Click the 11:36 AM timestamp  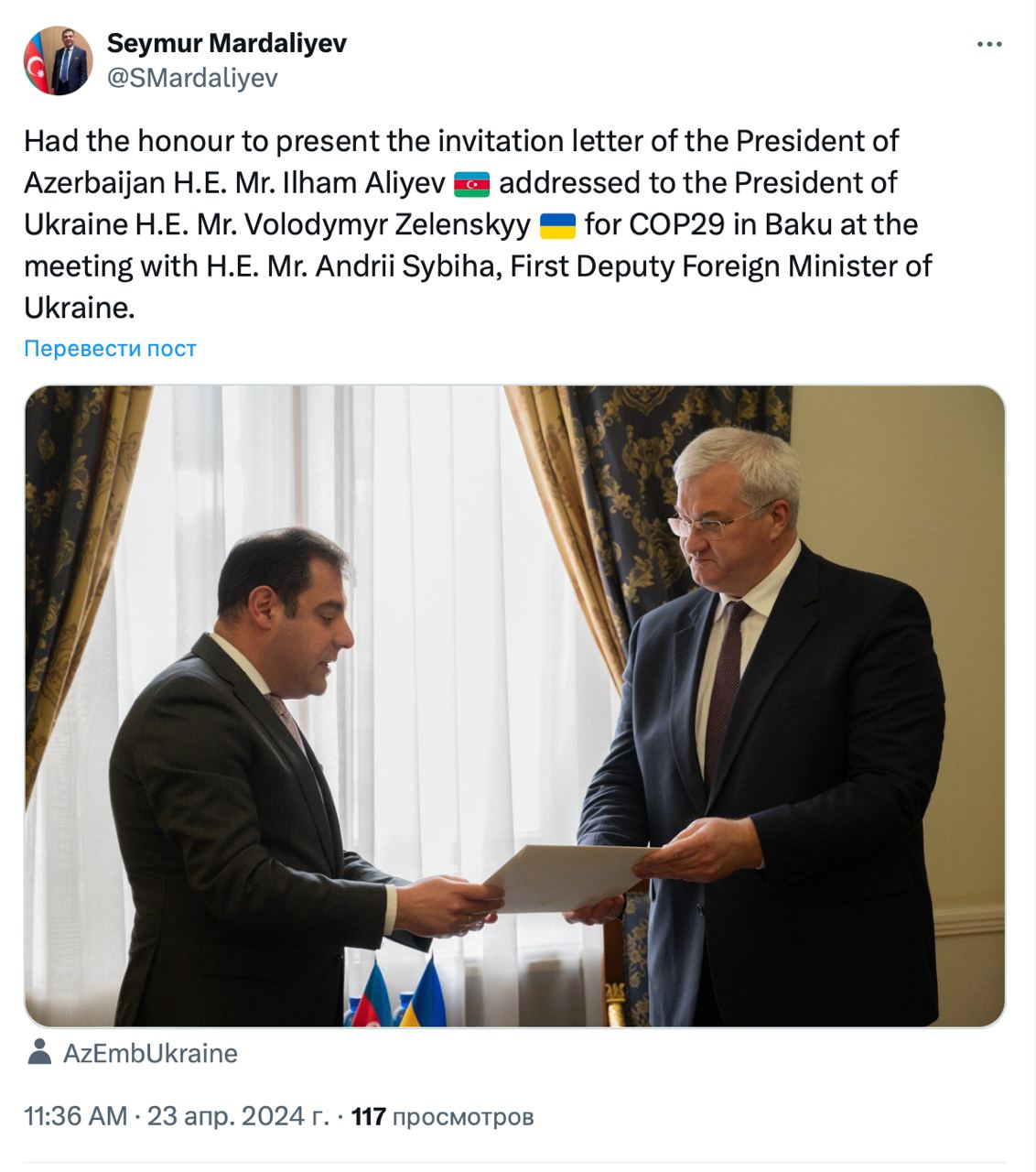[75, 1116]
